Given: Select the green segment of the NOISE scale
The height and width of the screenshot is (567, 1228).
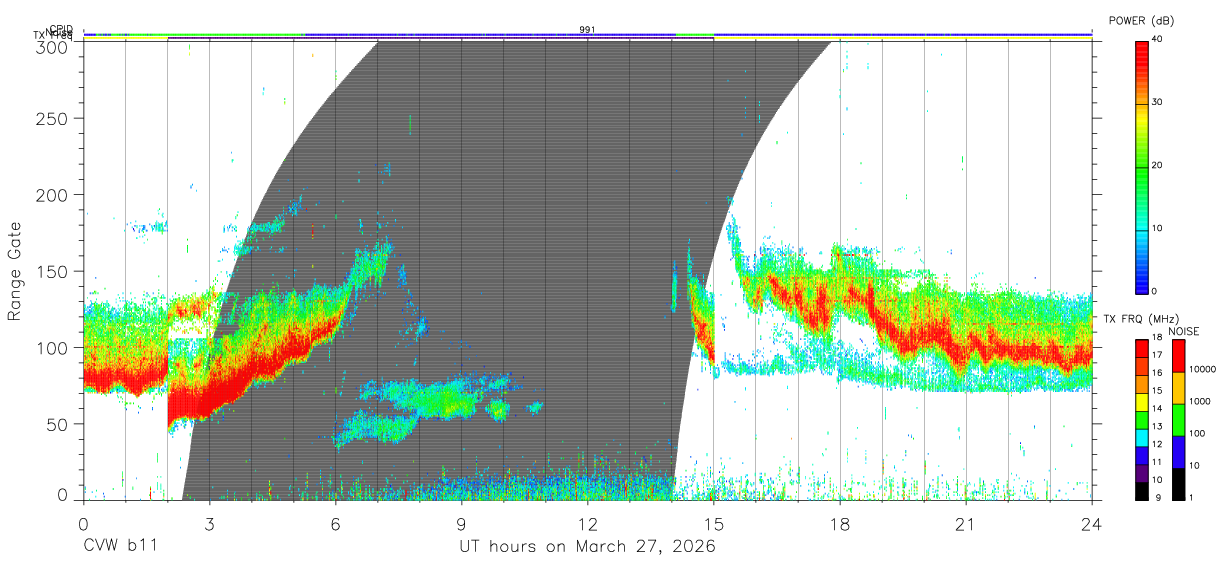Looking at the screenshot, I should tap(1177, 419).
